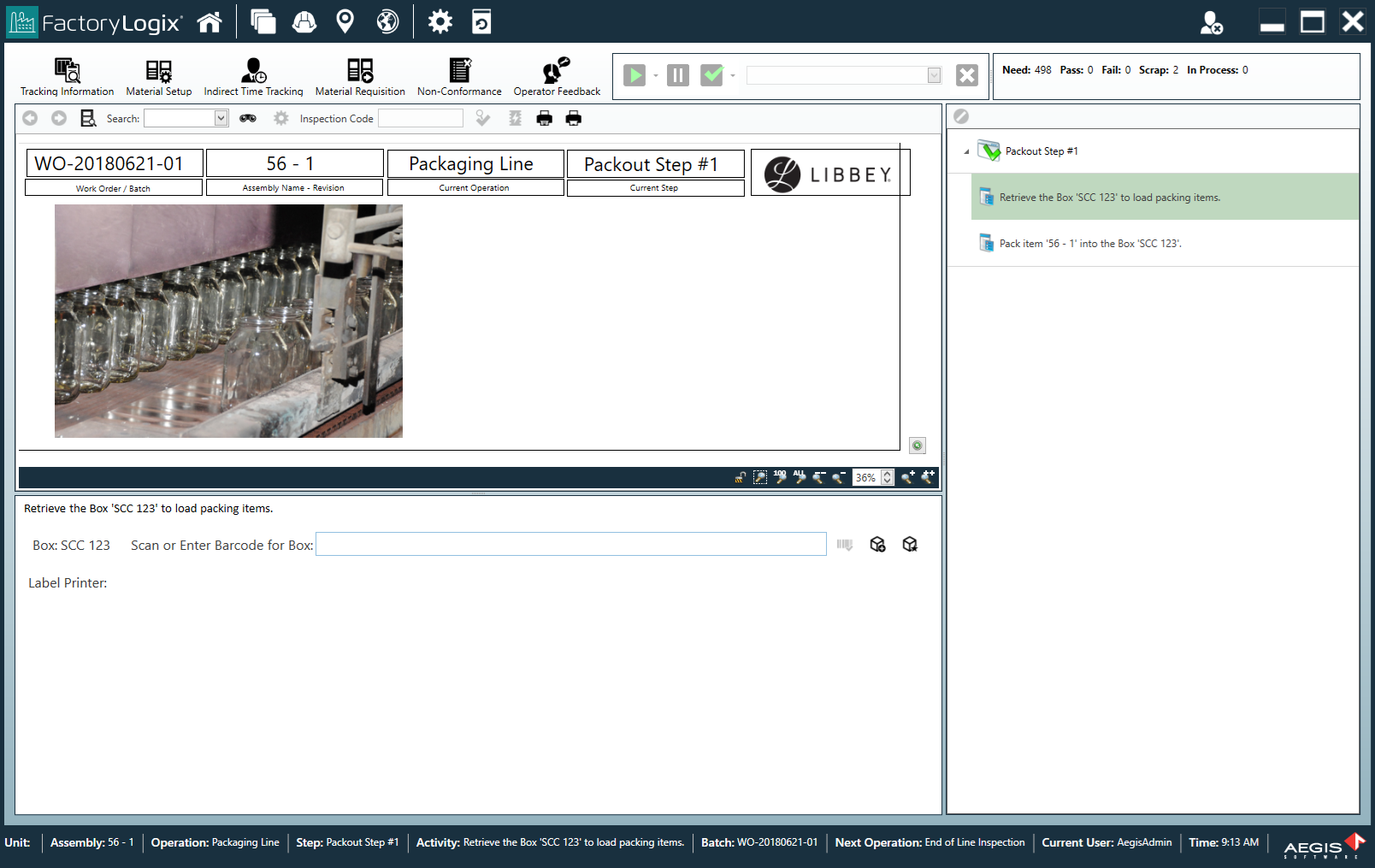Open the Search dropdown
This screenshot has width=1375, height=868.
[x=221, y=119]
